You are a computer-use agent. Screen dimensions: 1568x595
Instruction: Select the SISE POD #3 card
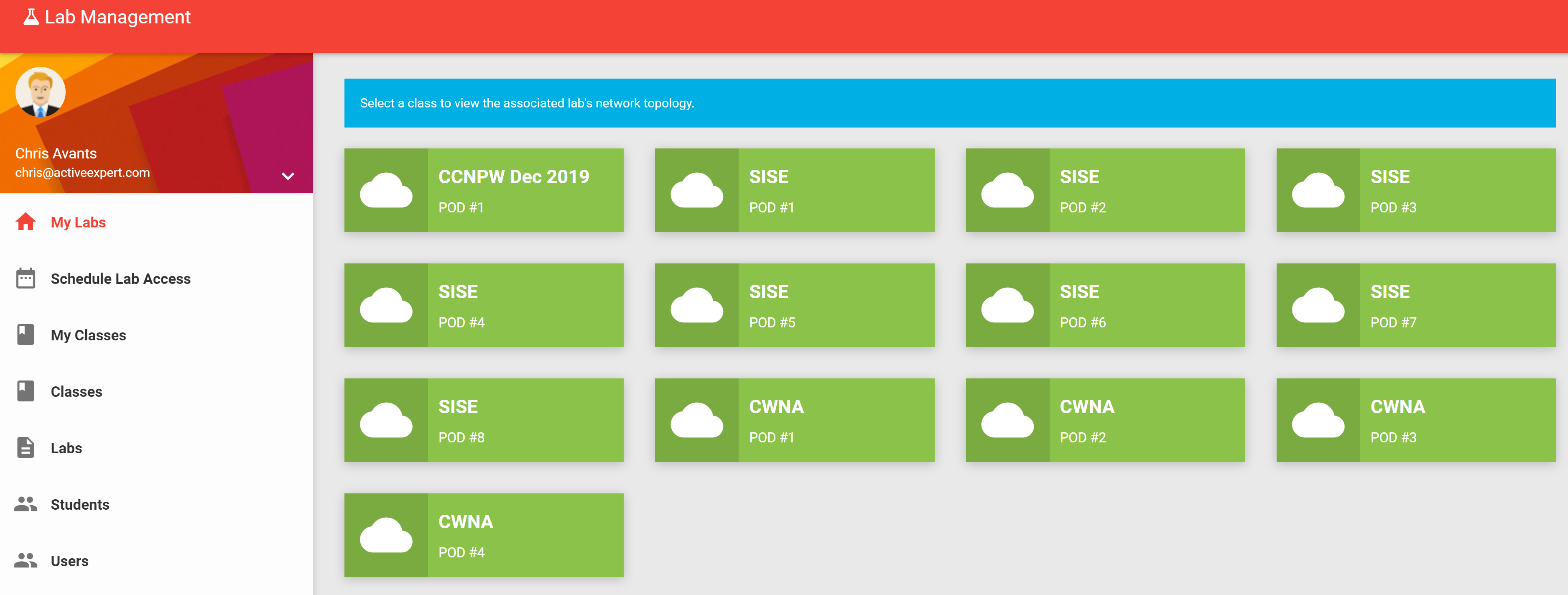click(1415, 190)
